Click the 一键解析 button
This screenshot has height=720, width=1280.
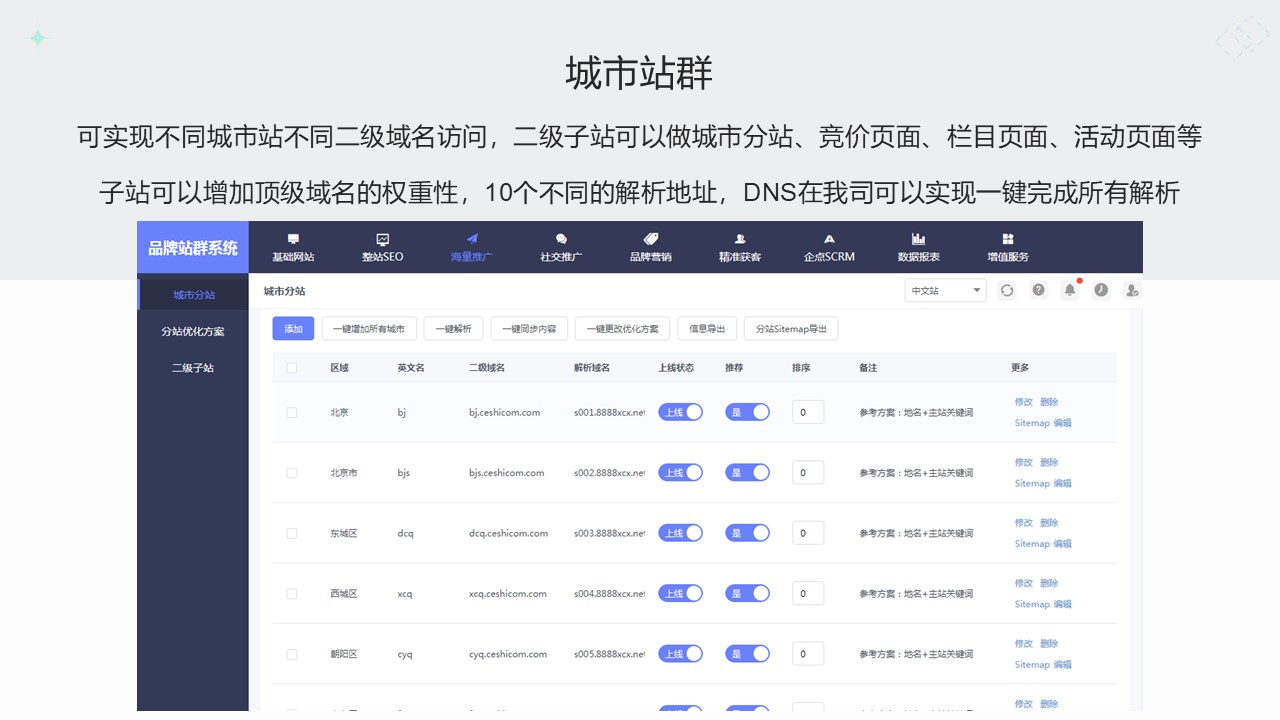click(x=453, y=329)
